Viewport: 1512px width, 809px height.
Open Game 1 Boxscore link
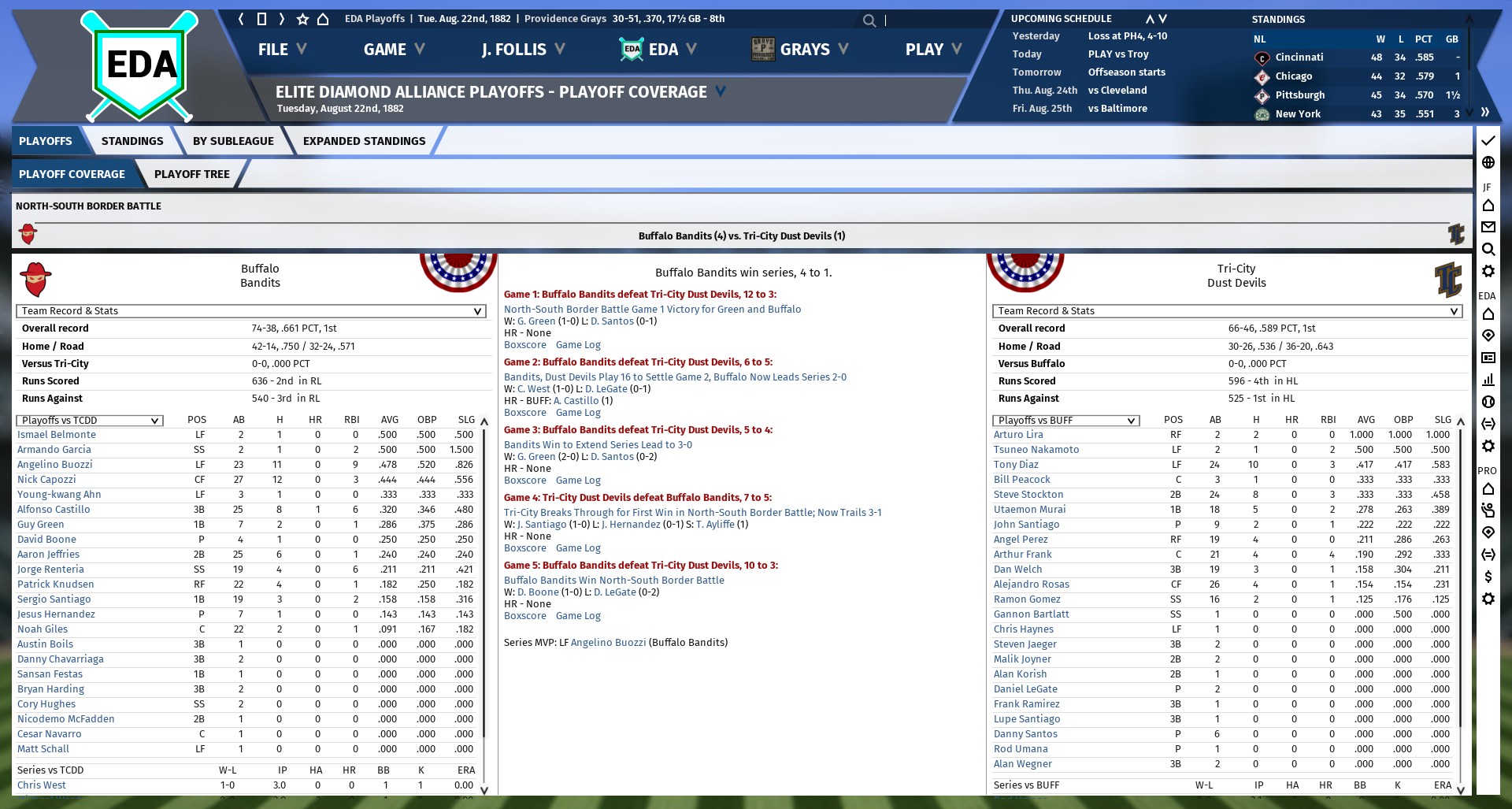click(x=524, y=345)
